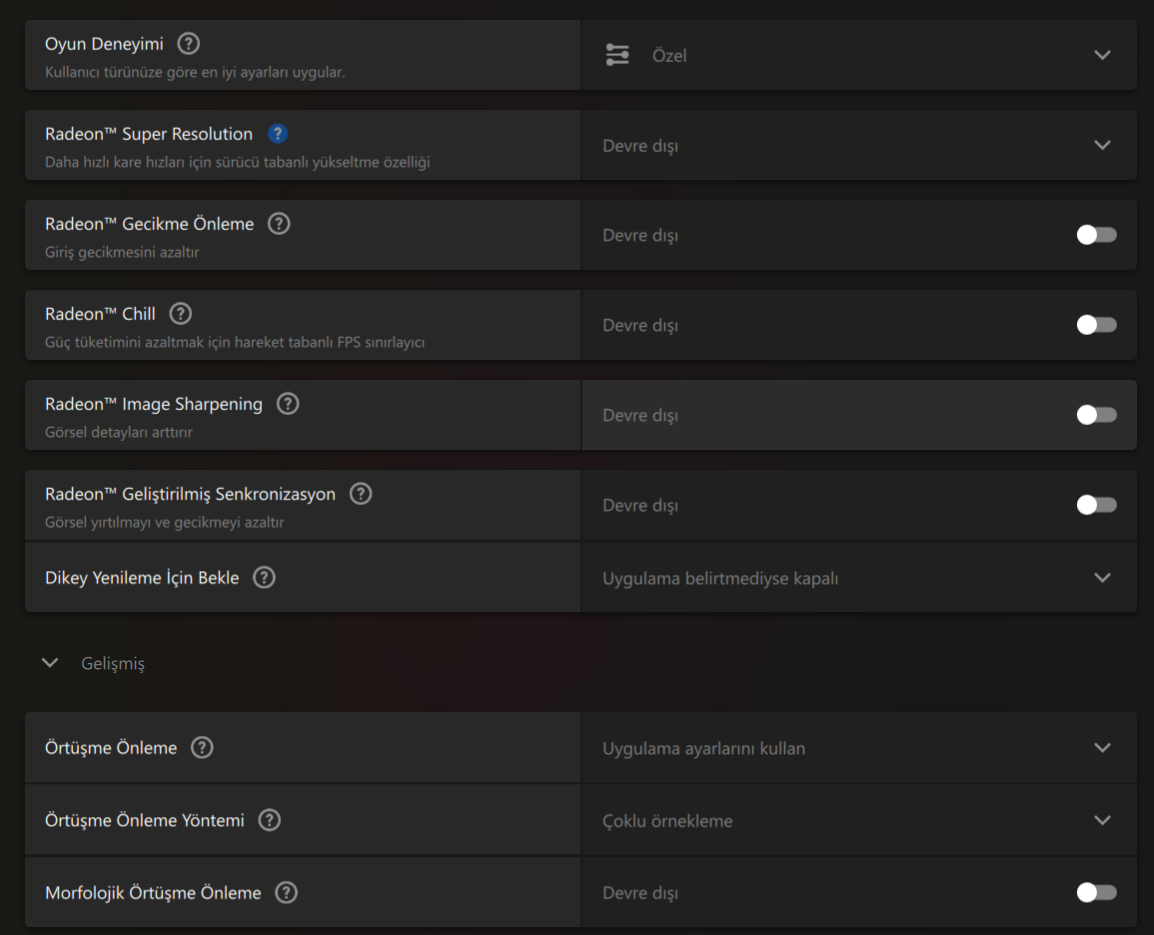Open help for Dikey Yenileme İçin Bekle
The image size is (1154, 935).
point(263,577)
